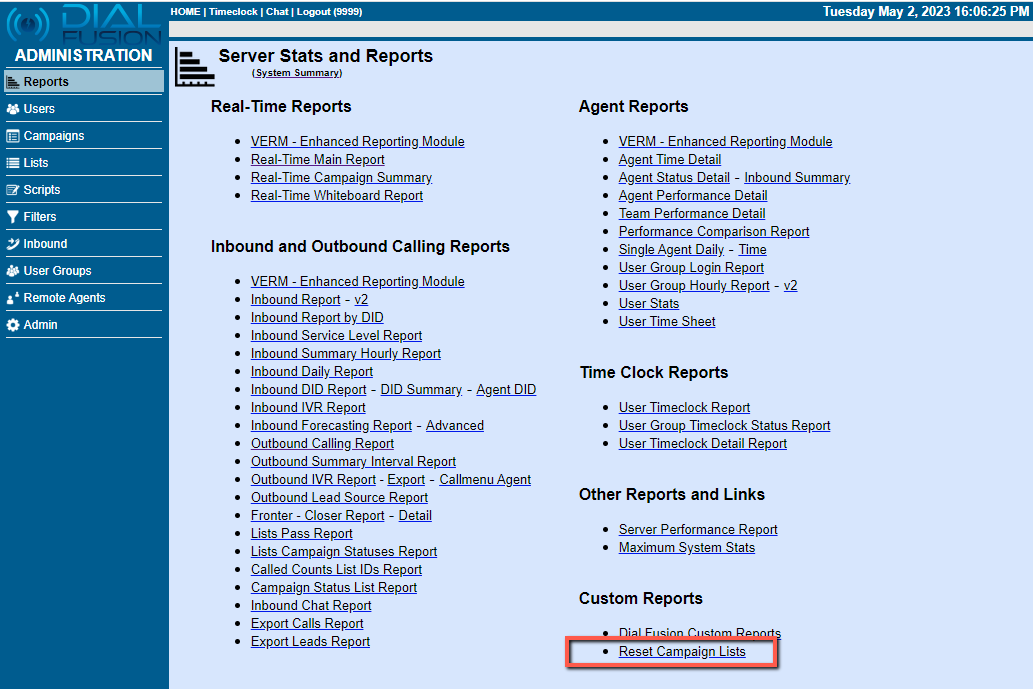Viewport: 1033px width, 689px height.
Task: Open Maximum System Stats
Action: [x=686, y=548]
